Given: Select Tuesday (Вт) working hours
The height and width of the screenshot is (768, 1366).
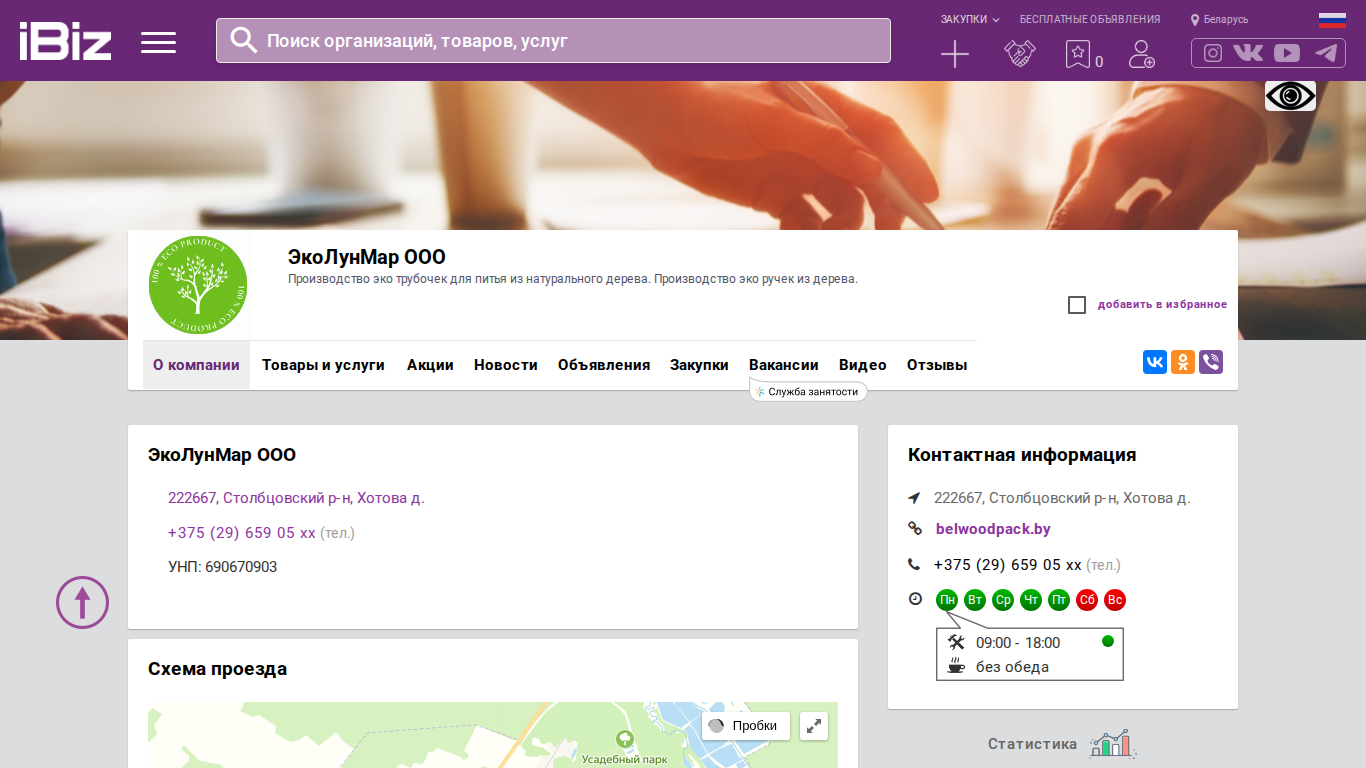Looking at the screenshot, I should coord(975,600).
